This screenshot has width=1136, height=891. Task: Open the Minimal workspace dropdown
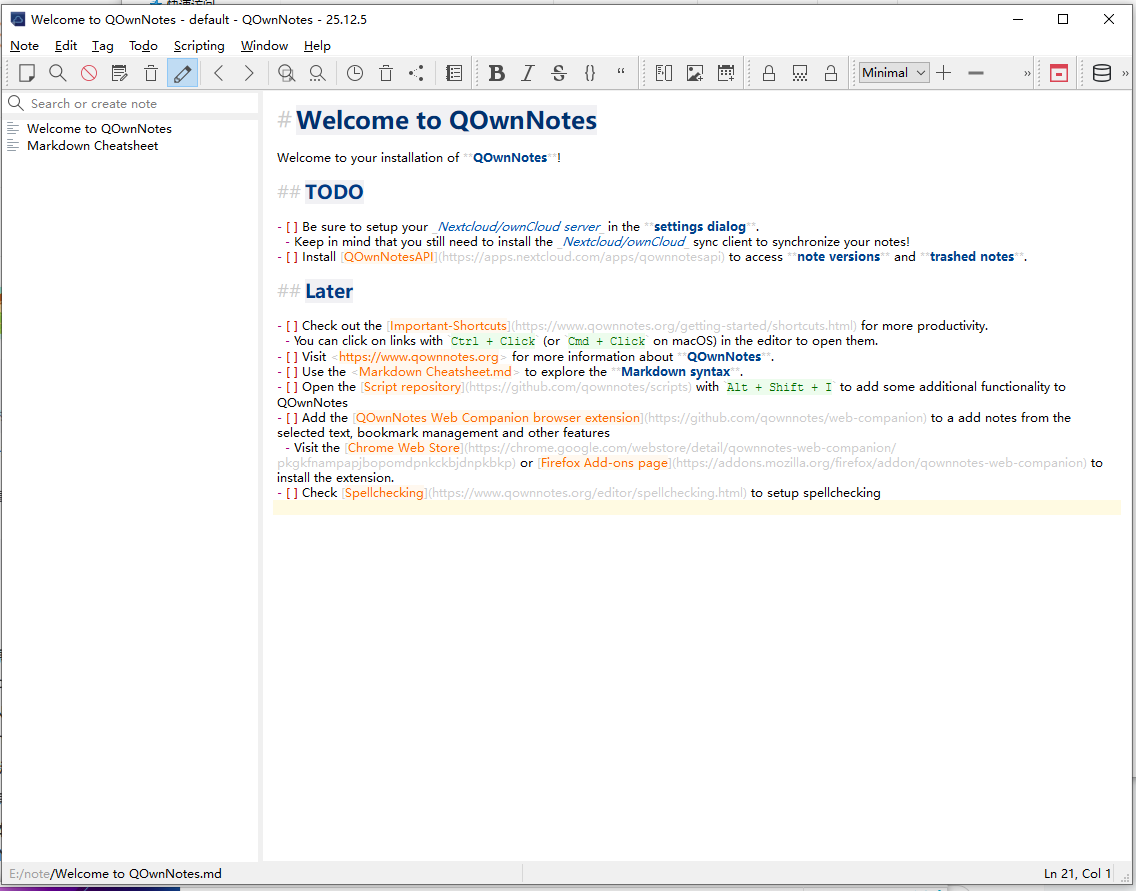(x=894, y=73)
